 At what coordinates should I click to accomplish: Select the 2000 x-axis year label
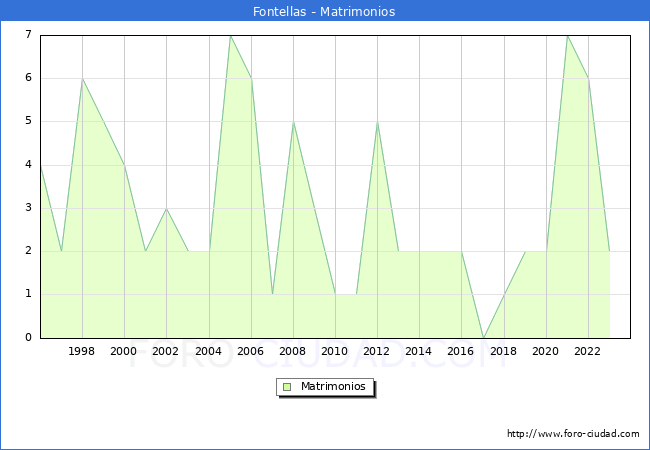tap(123, 351)
